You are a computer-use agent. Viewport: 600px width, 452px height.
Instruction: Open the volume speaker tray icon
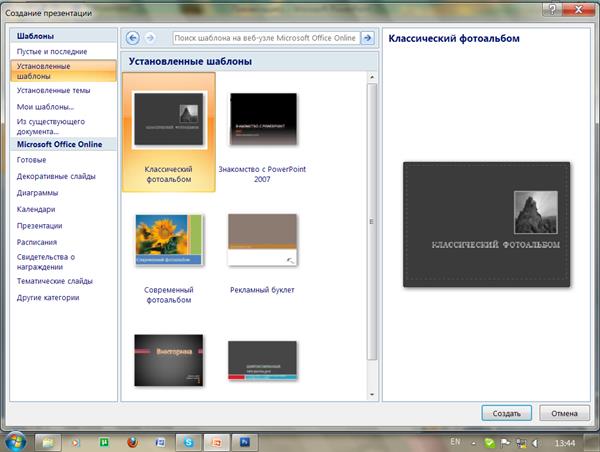[536, 443]
